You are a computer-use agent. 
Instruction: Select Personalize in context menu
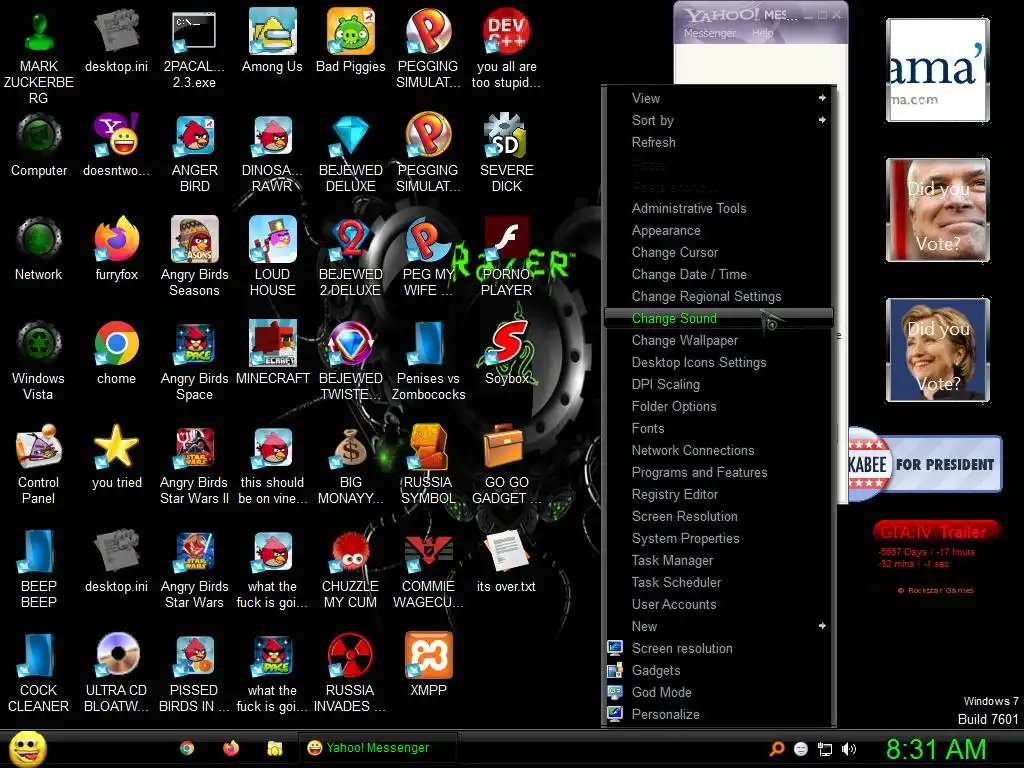[x=719, y=714]
